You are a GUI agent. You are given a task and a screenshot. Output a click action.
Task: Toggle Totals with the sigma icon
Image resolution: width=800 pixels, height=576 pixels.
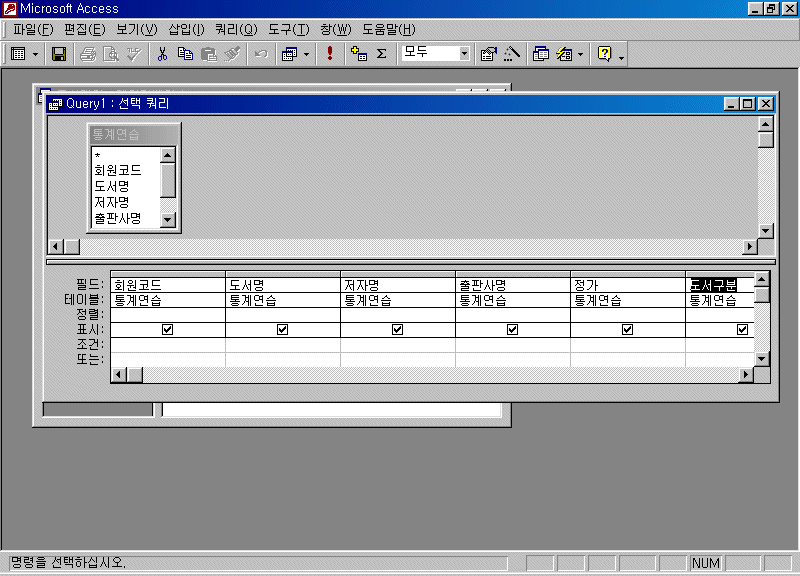[x=382, y=54]
